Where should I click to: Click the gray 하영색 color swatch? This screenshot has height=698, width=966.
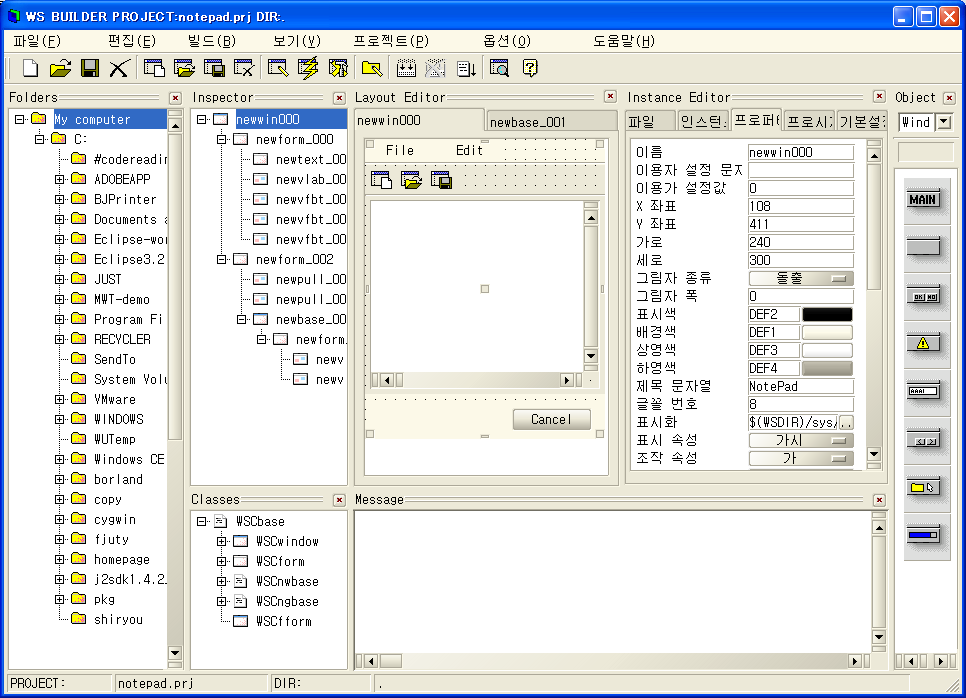[827, 368]
